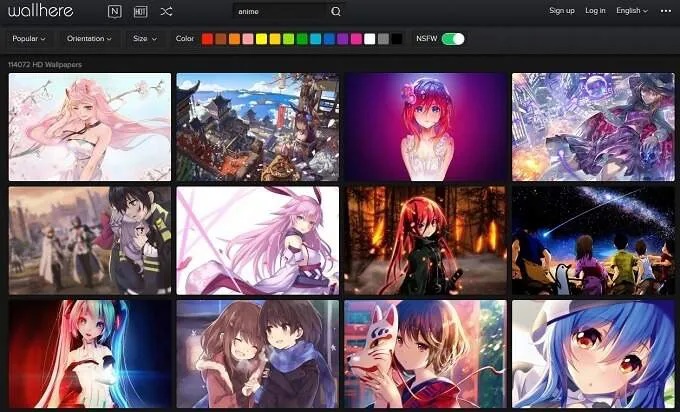Click the wallhere logo
This screenshot has width=680, height=412.
(x=41, y=10)
